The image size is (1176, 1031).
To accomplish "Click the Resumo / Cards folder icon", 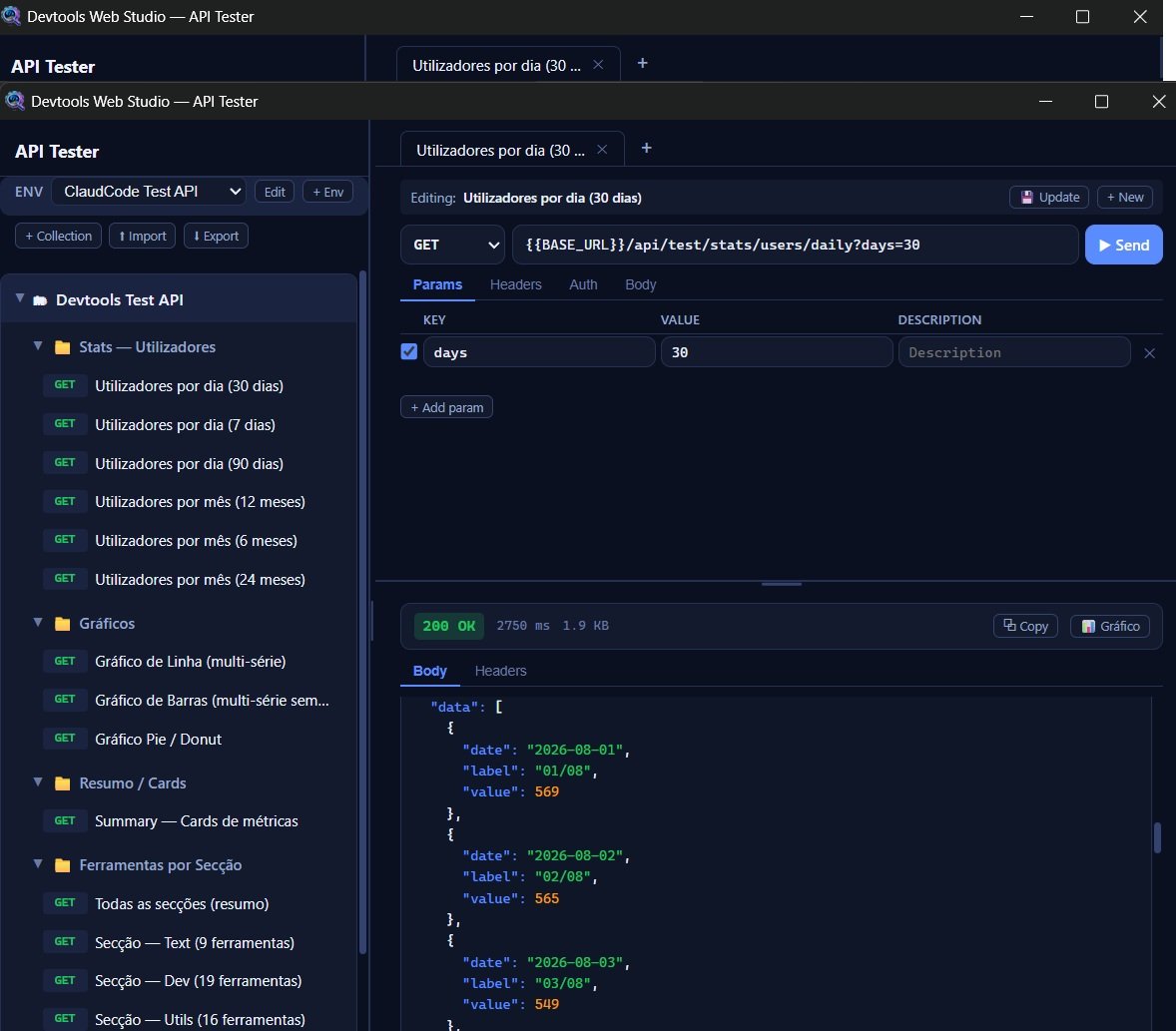I will (63, 783).
